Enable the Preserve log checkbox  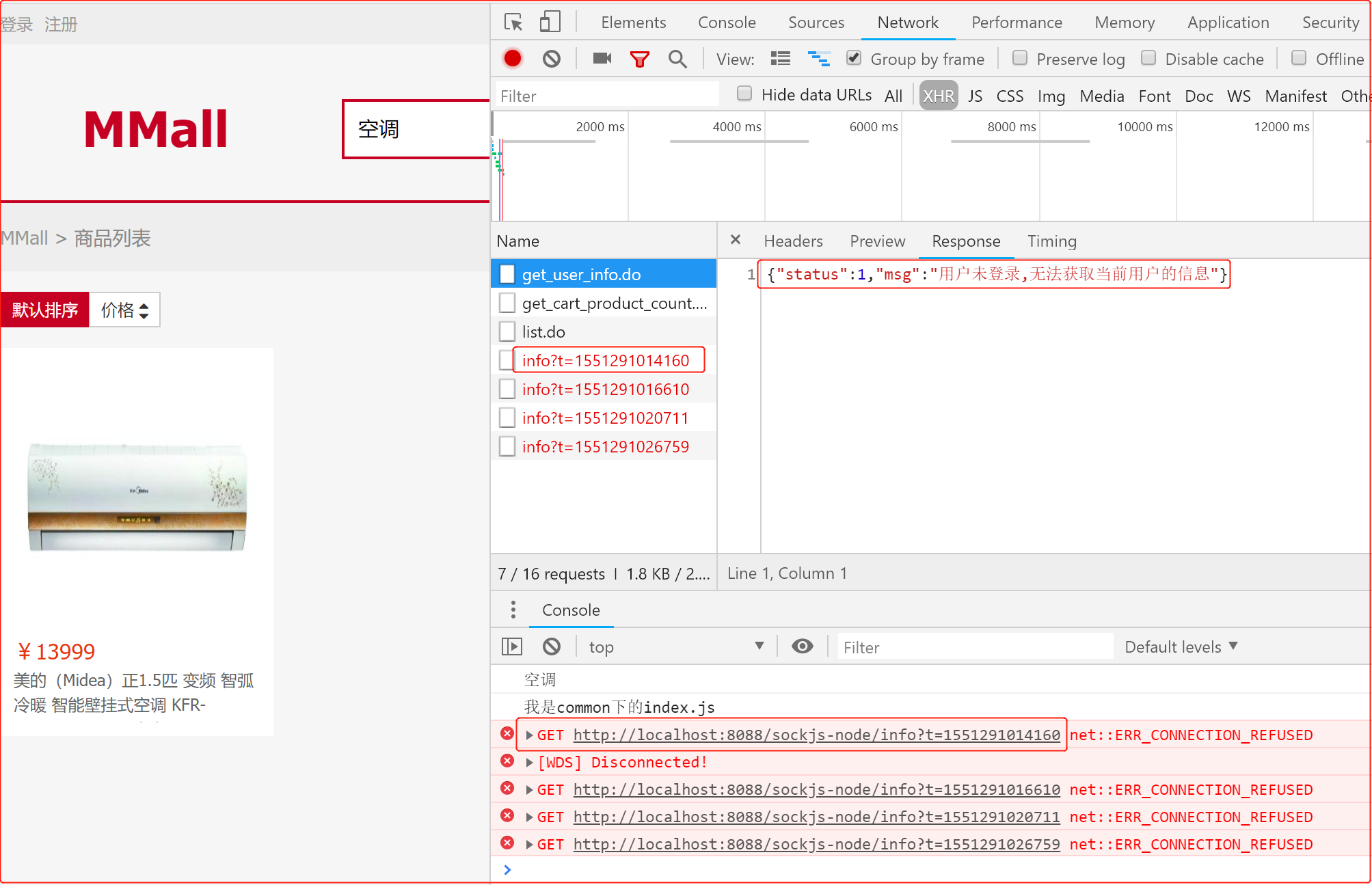pos(1019,58)
